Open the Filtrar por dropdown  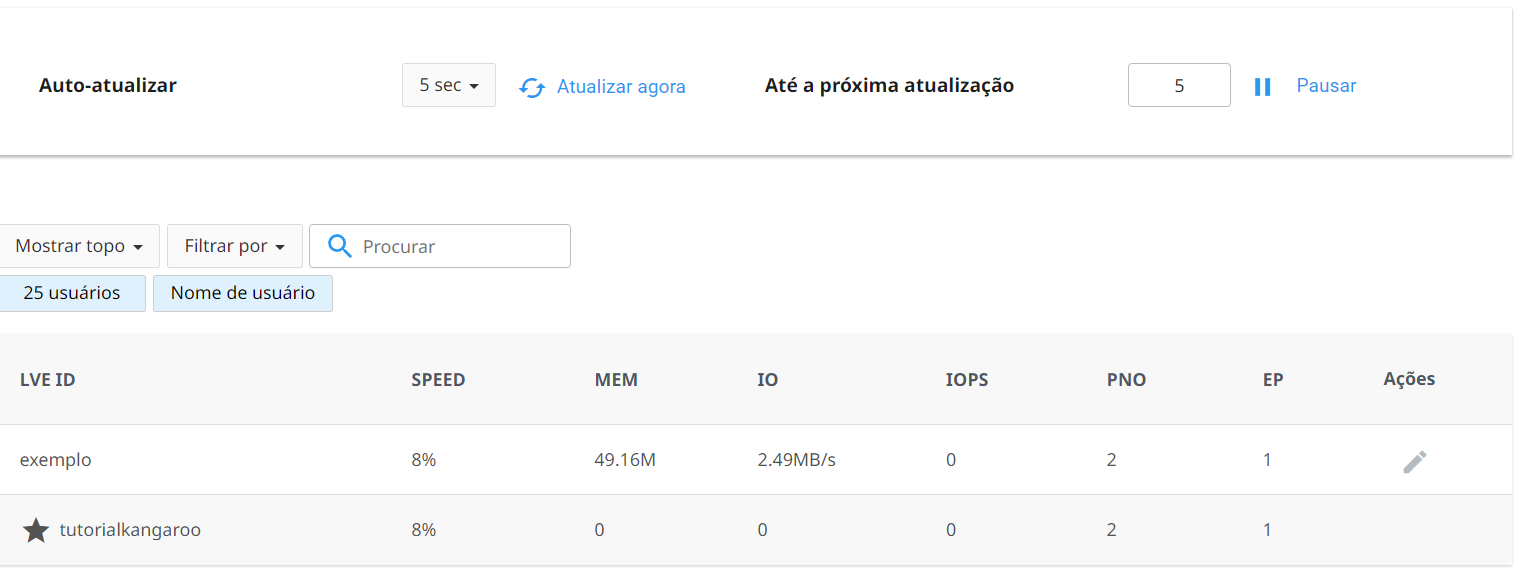coord(235,246)
